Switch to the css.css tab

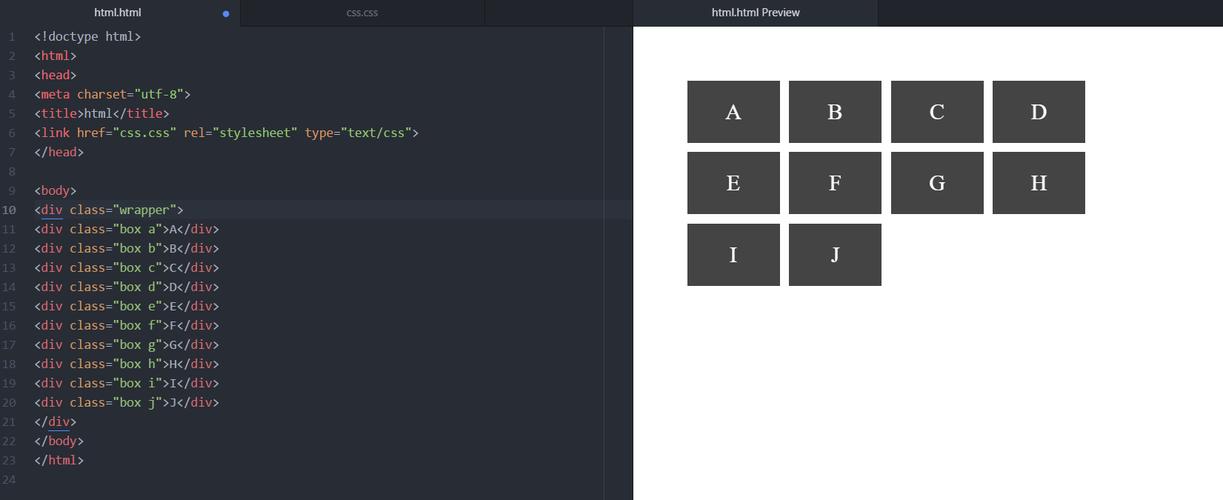point(362,13)
